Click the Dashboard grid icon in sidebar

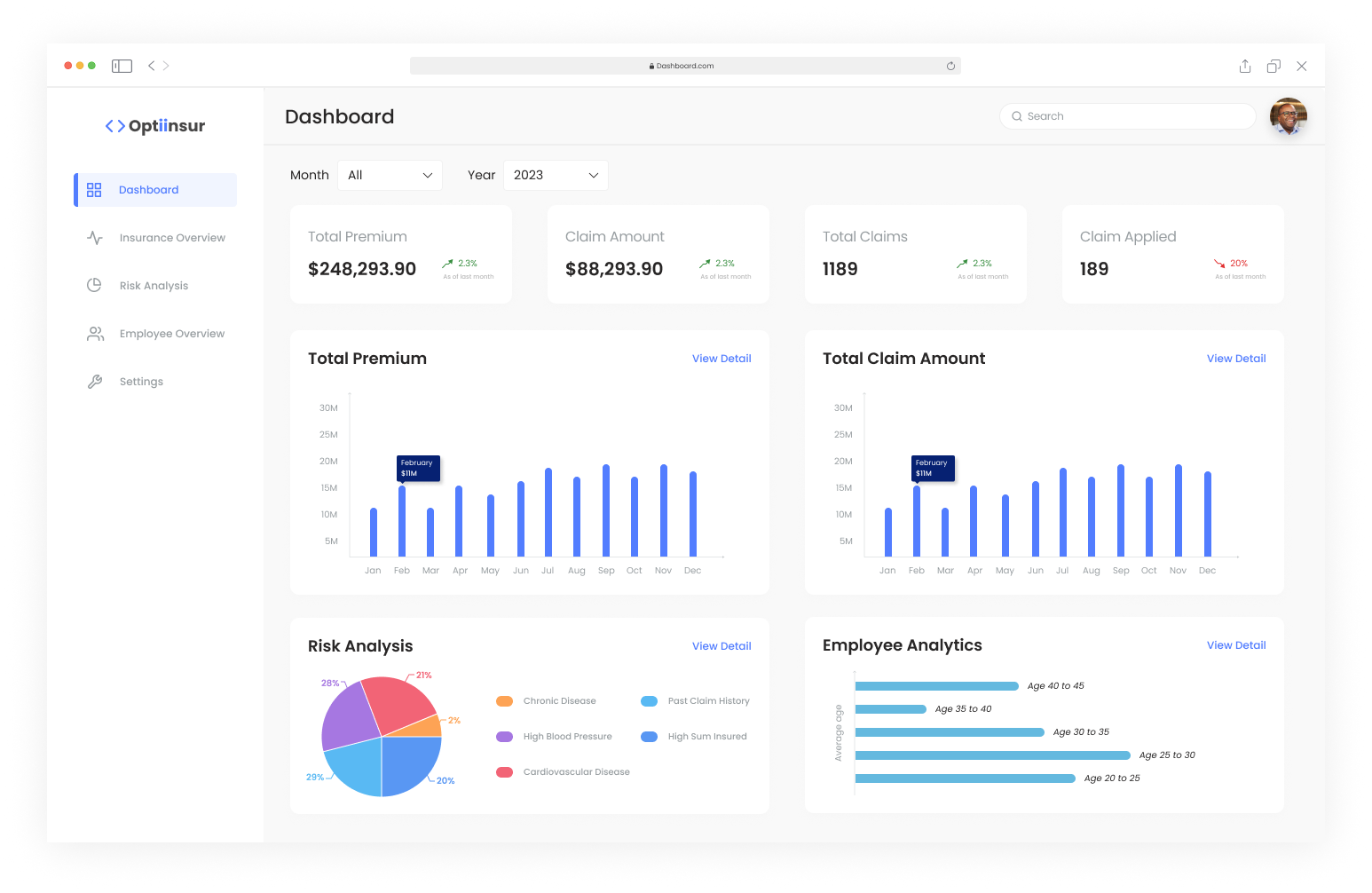coord(94,190)
